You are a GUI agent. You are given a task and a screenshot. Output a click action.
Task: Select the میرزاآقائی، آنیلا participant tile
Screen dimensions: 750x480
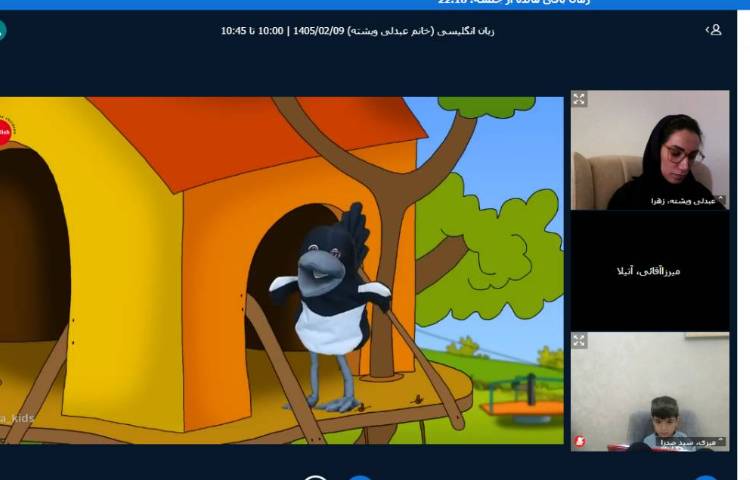(x=650, y=271)
